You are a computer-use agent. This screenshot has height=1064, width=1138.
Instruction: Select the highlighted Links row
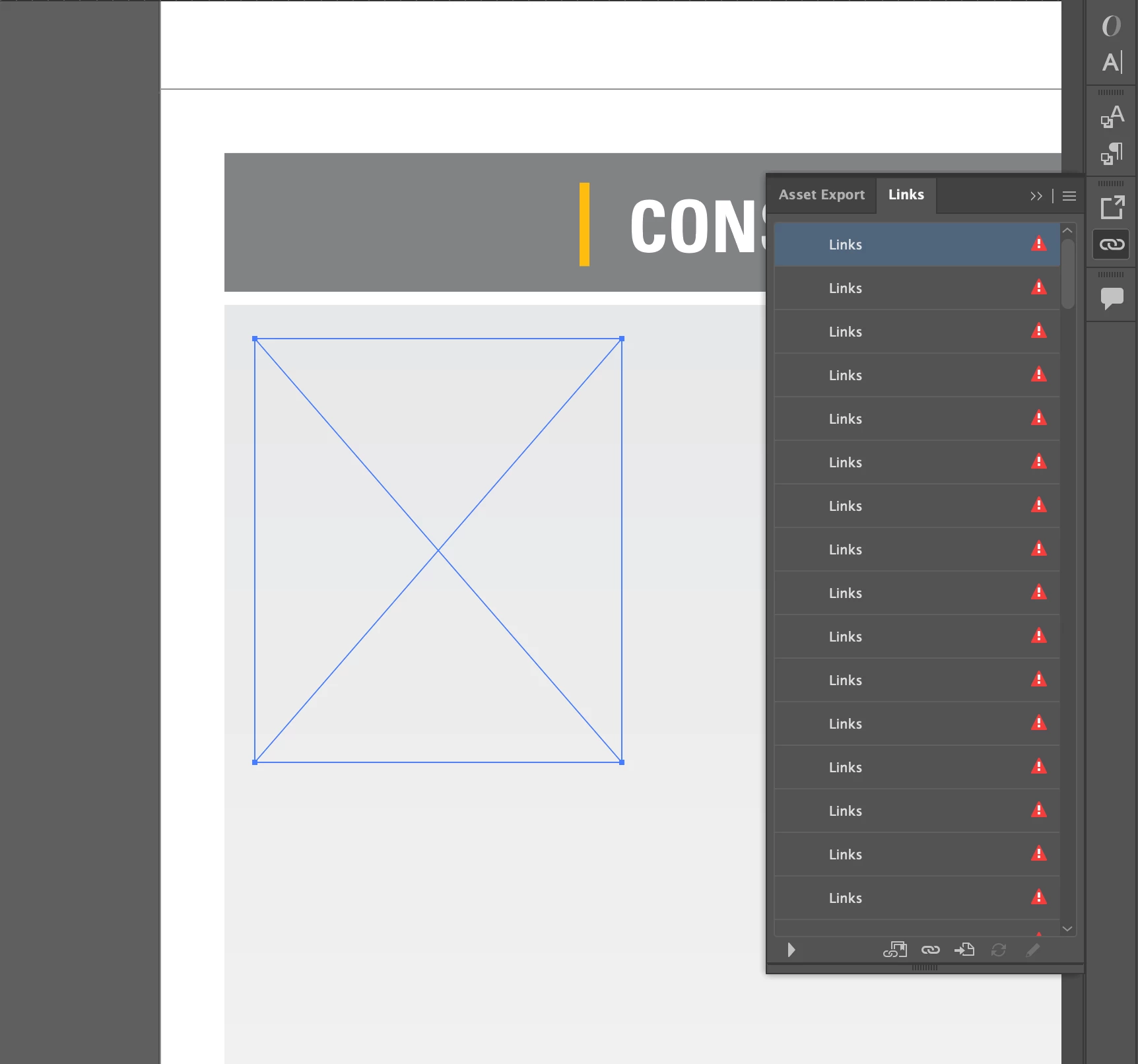point(917,245)
